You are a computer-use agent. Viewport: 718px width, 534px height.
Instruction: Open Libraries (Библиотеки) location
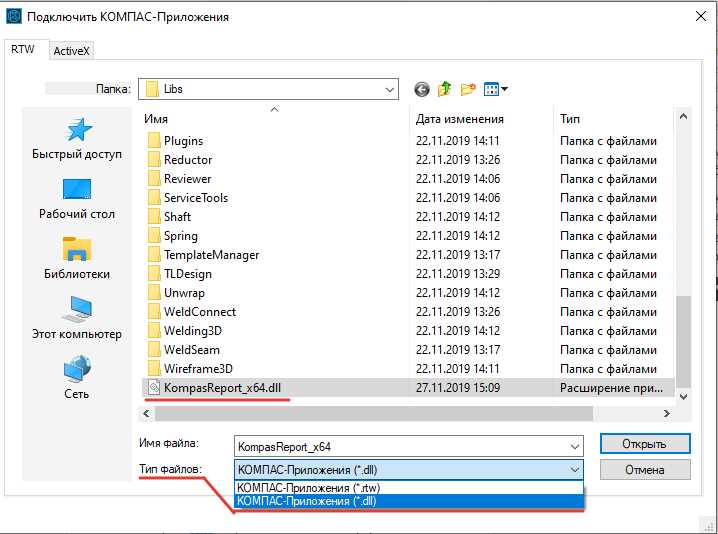[77, 258]
